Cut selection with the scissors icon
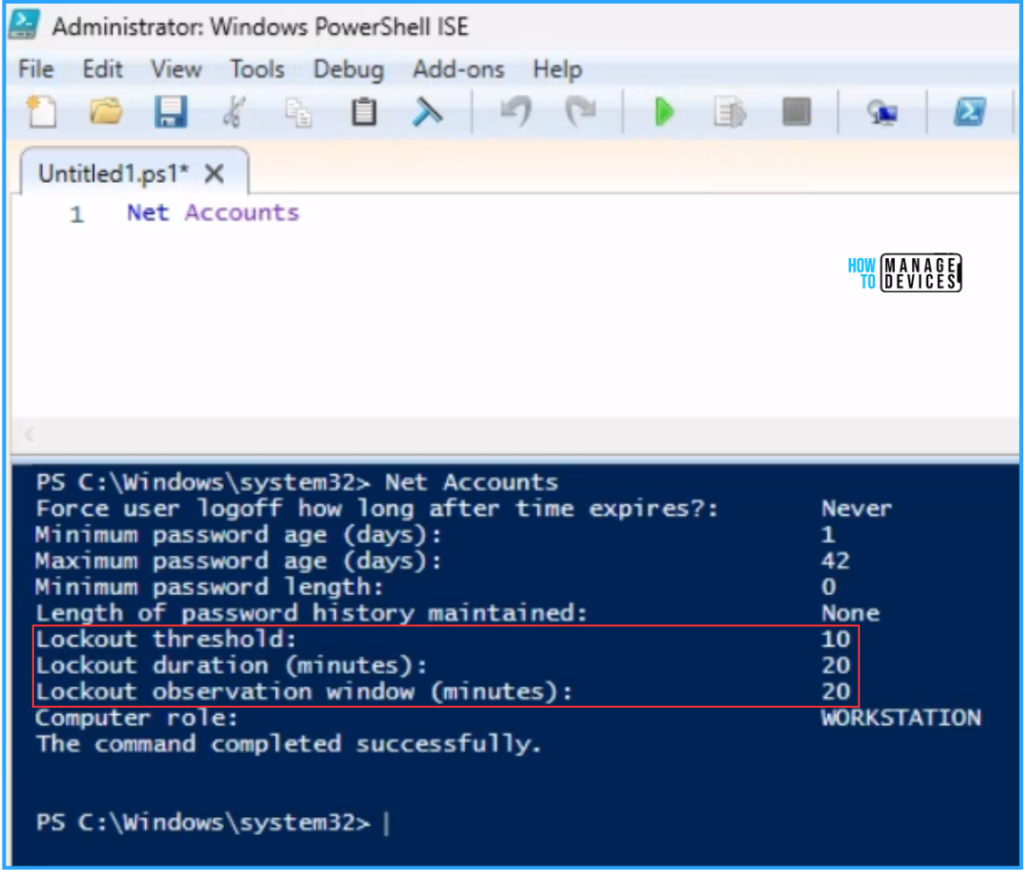This screenshot has width=1024, height=870. [x=234, y=112]
